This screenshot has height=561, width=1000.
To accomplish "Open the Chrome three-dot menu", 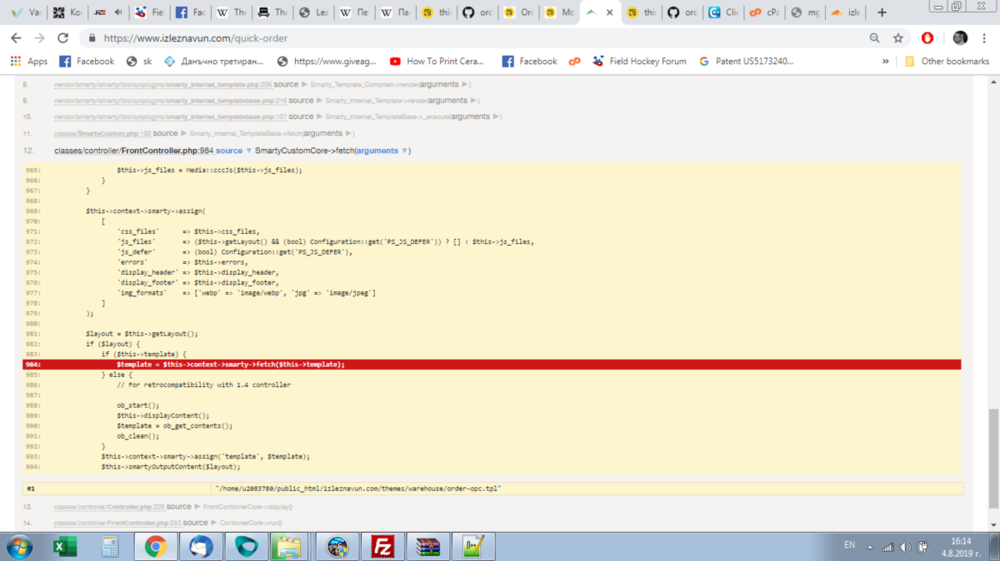I will pos(986,38).
